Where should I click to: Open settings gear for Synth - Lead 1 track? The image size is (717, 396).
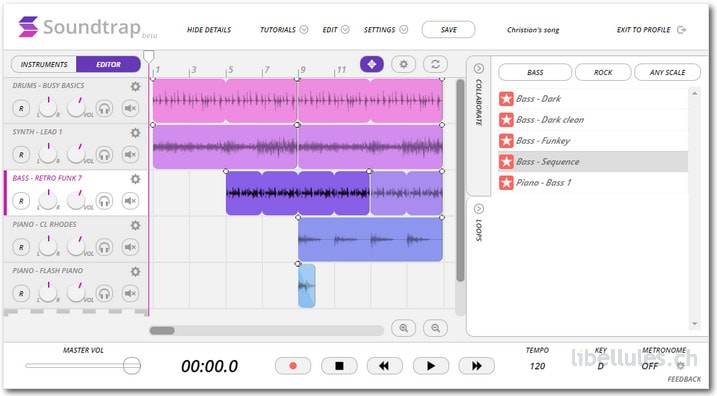[x=135, y=133]
